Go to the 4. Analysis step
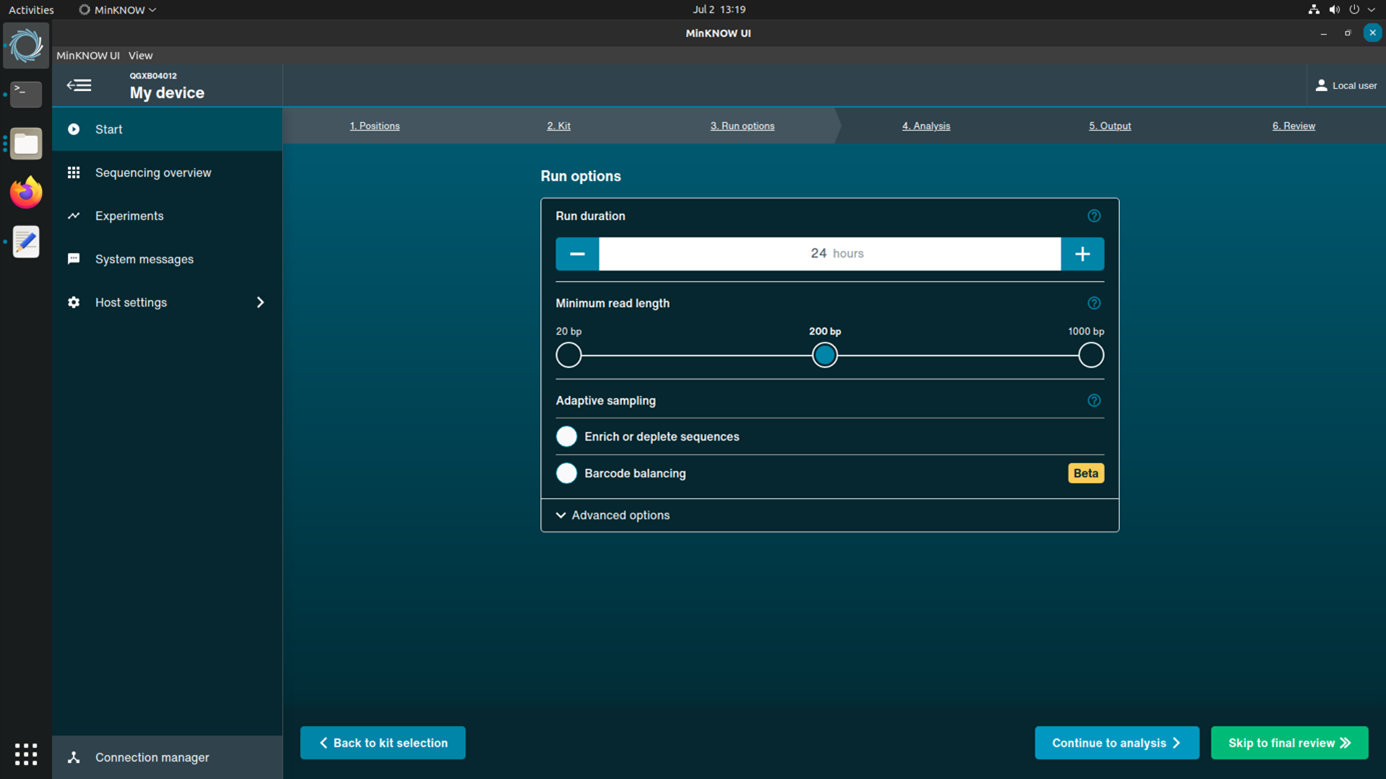This screenshot has height=779, width=1386. 926,126
